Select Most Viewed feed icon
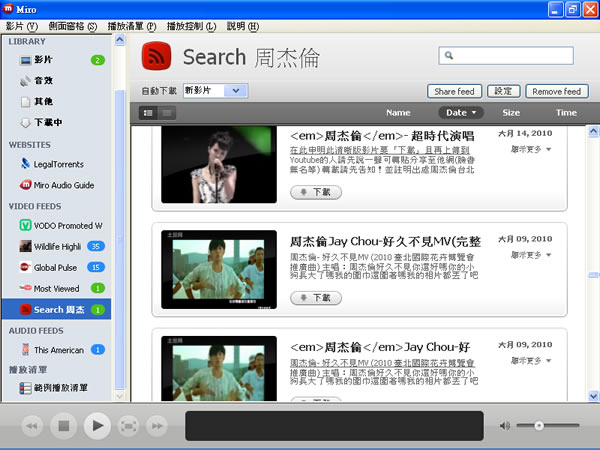Screen dimensions: 600x450 [x=26, y=288]
